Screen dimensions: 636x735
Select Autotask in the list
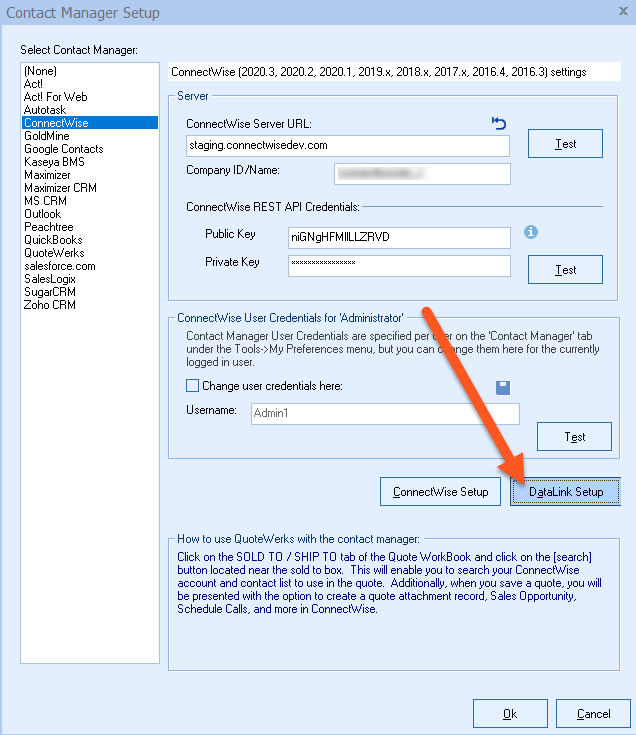click(x=90, y=110)
